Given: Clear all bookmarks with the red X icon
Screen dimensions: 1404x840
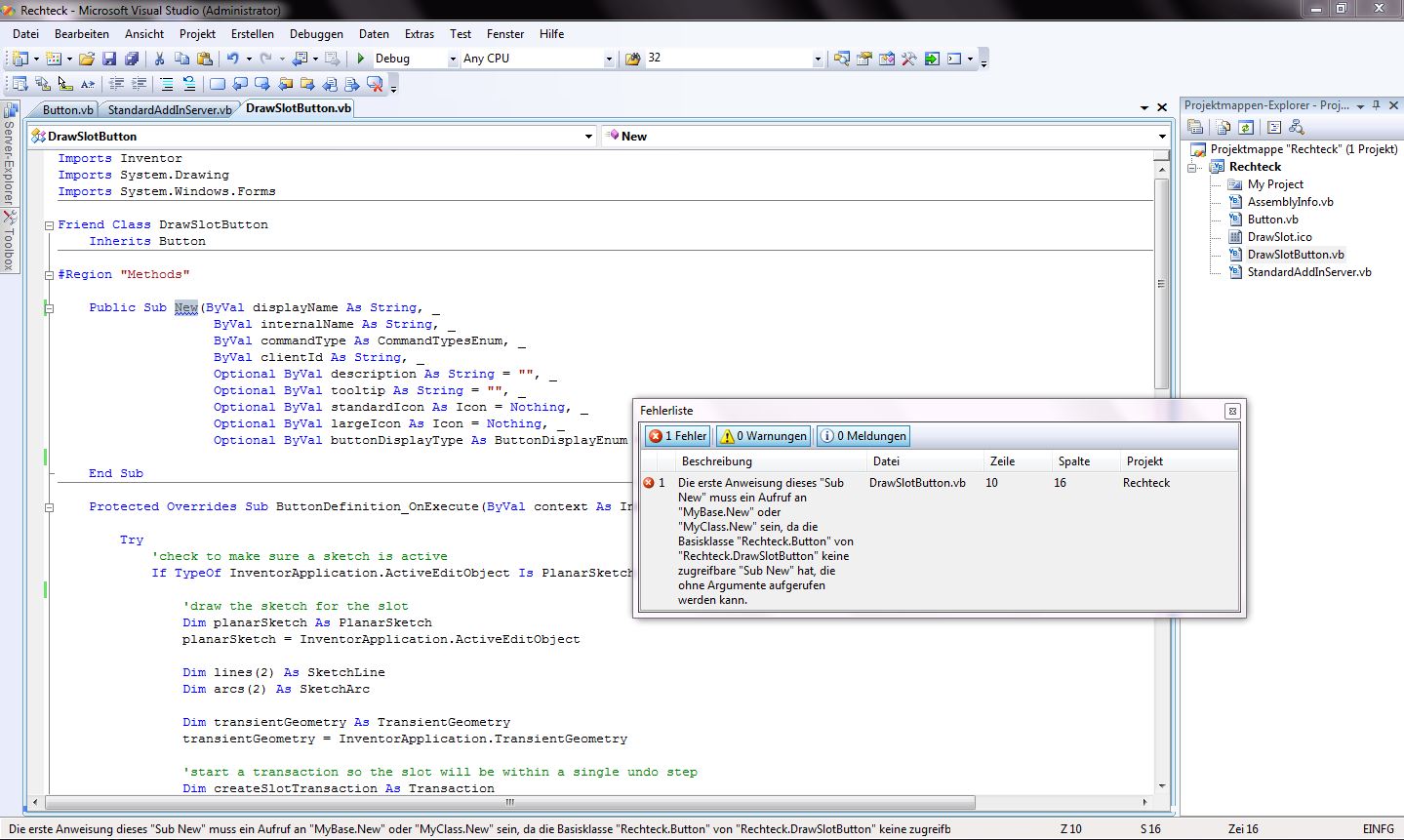Looking at the screenshot, I should [x=375, y=84].
